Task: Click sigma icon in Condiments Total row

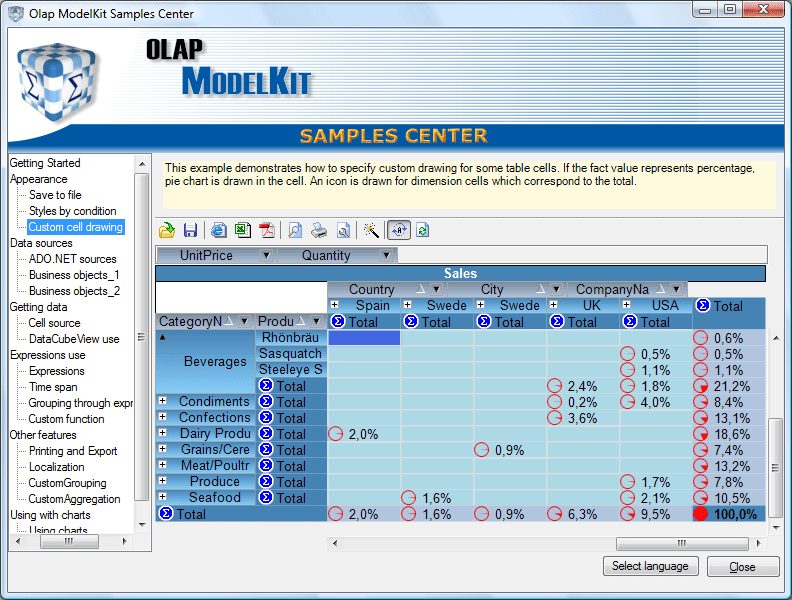Action: coord(266,402)
